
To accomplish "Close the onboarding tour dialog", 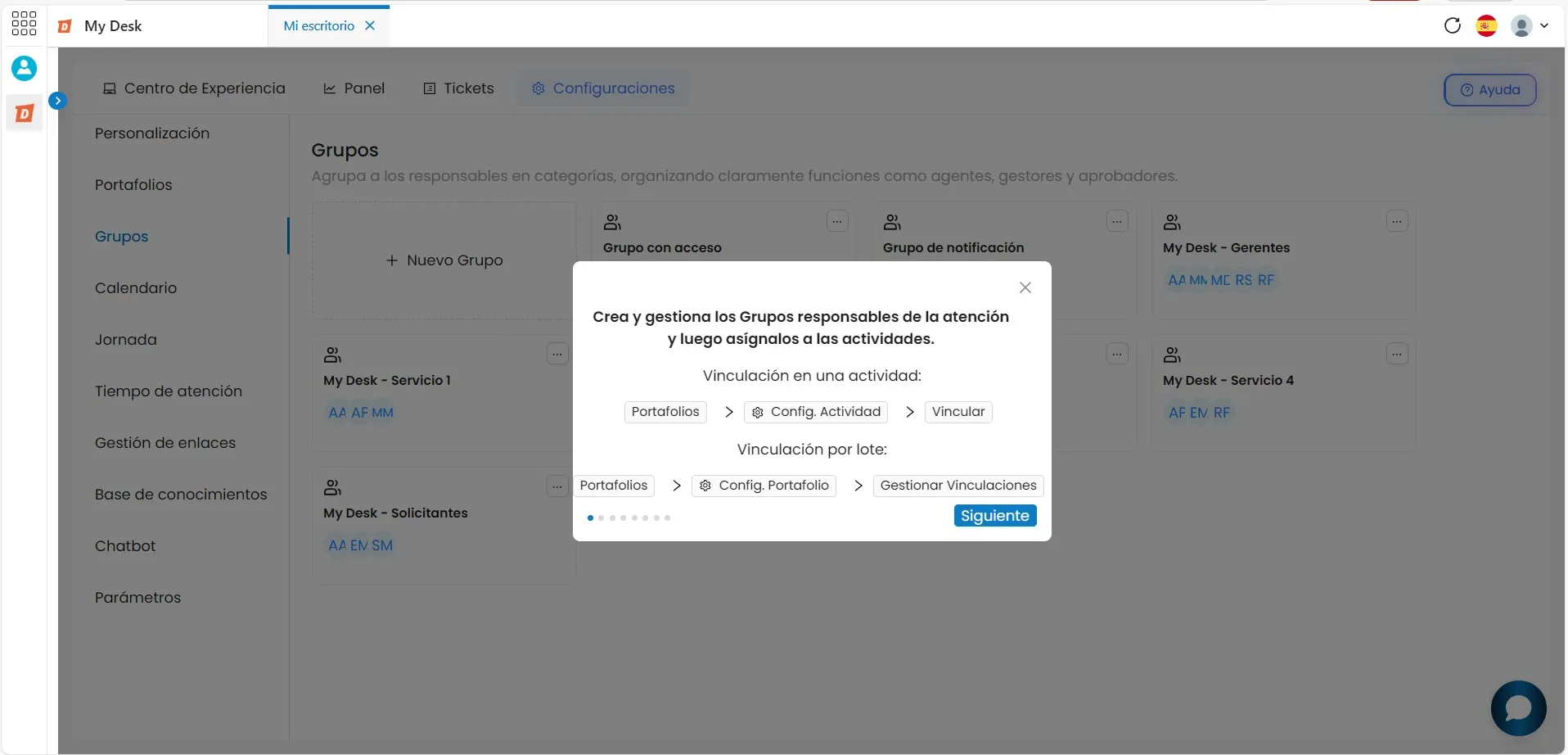I will (1025, 287).
